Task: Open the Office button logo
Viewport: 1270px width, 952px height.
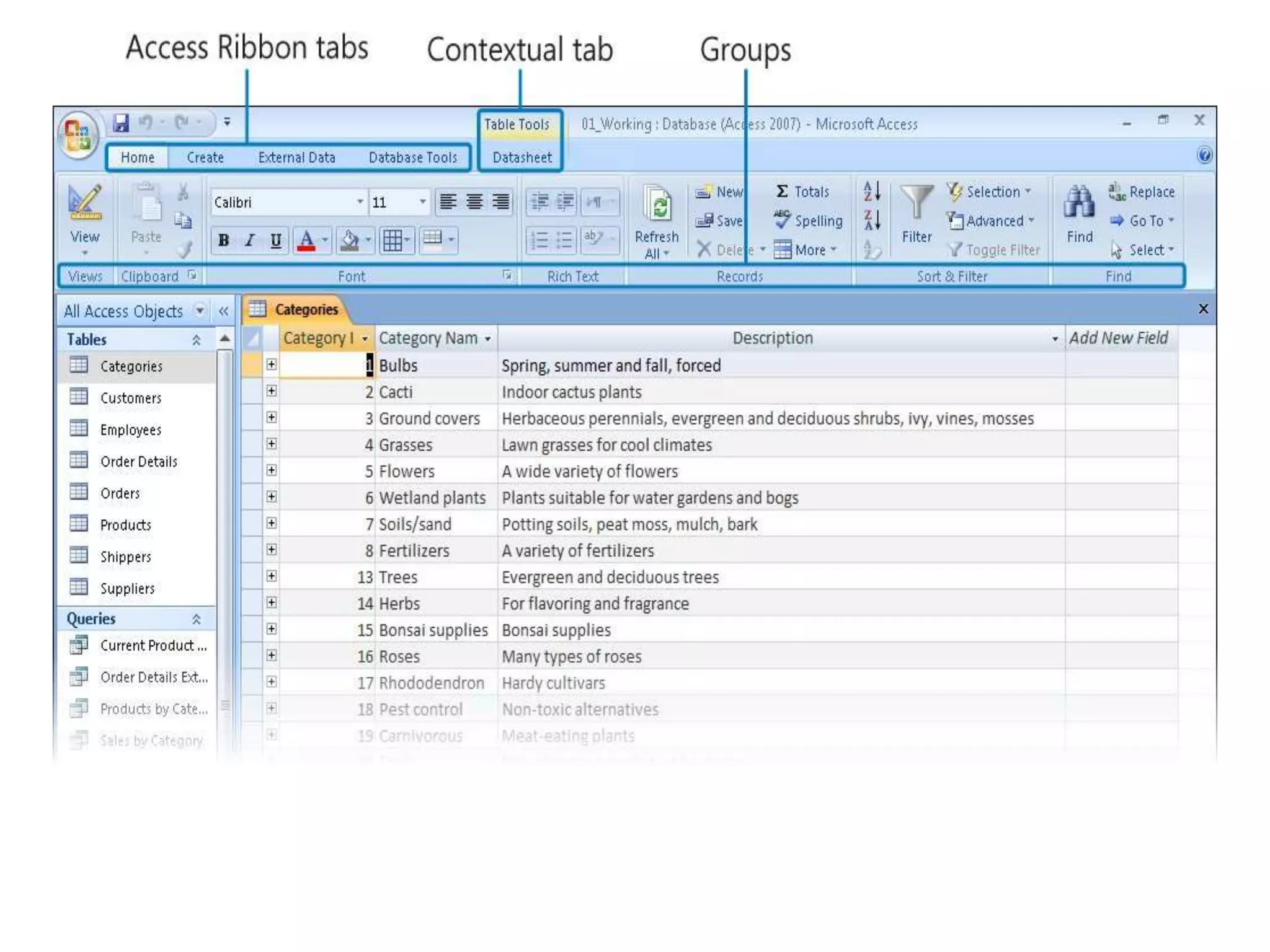Action: pos(78,135)
